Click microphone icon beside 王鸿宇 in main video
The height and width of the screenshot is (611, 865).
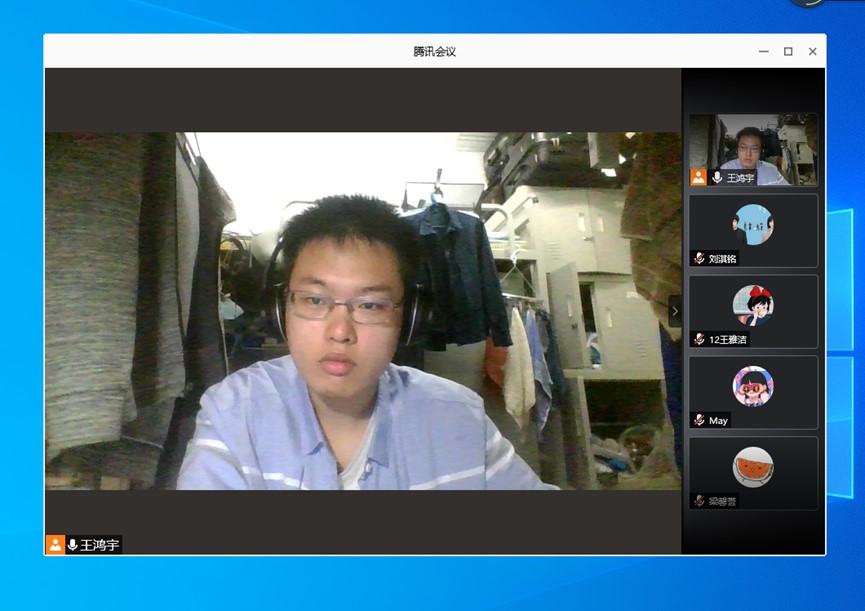tap(72, 545)
